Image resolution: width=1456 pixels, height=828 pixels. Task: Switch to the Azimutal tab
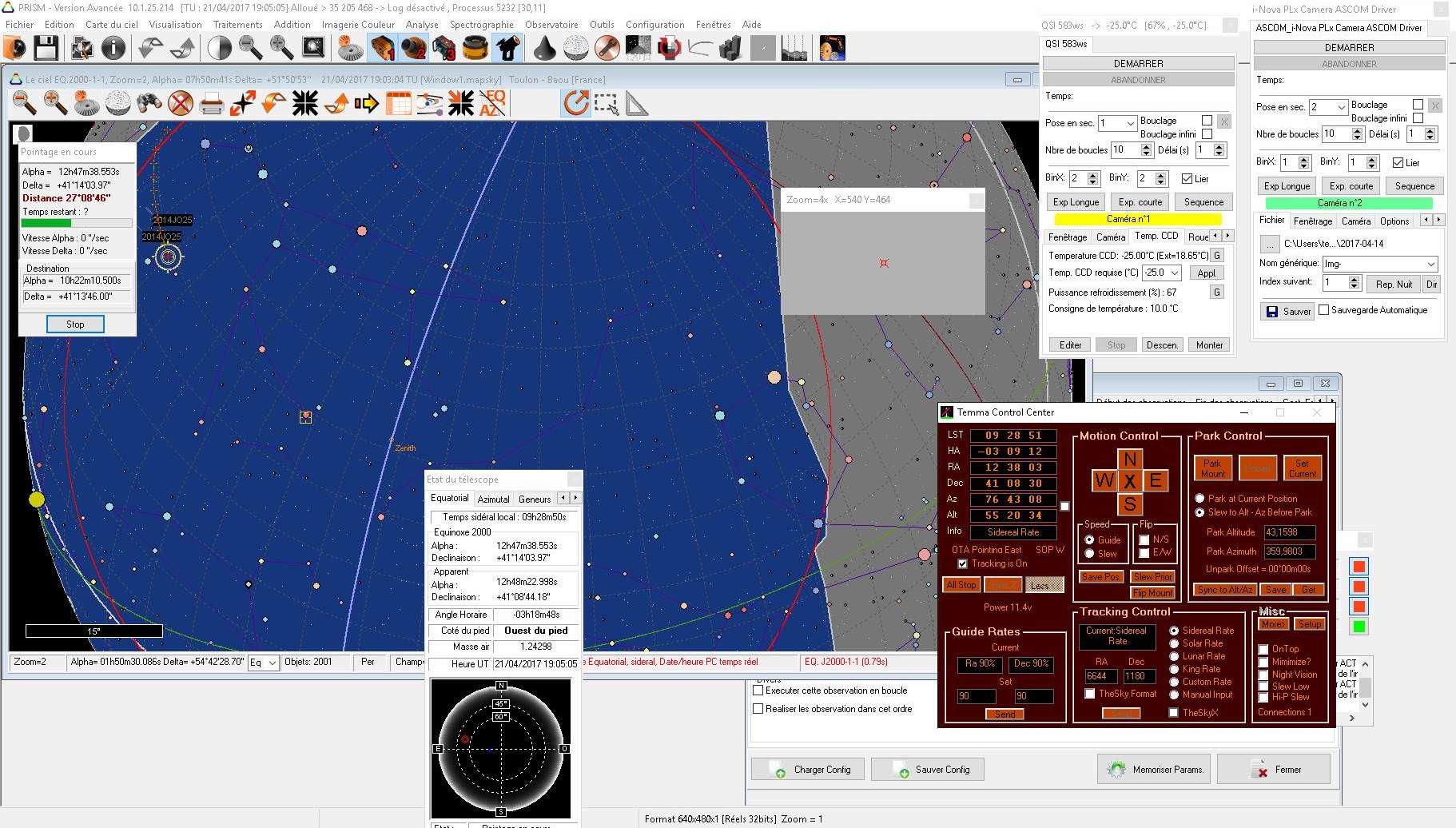[493, 499]
